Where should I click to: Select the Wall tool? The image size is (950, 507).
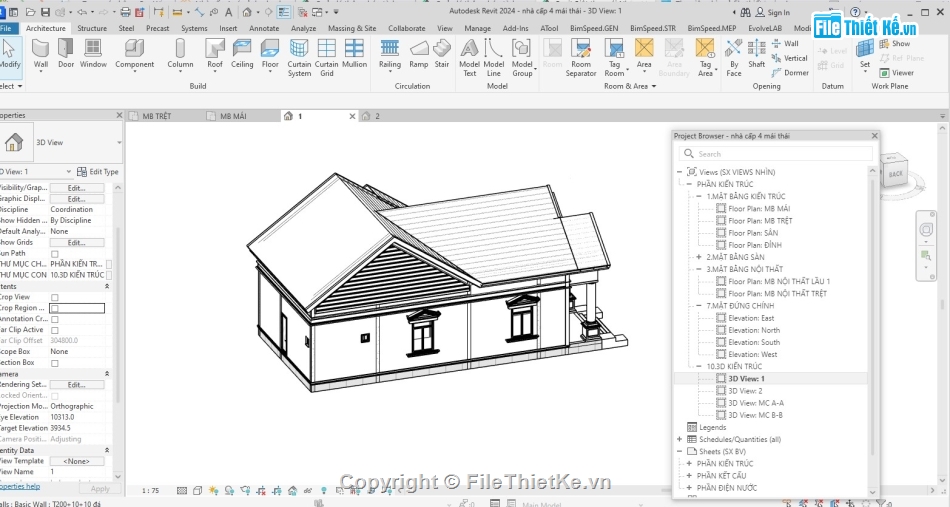(41, 55)
